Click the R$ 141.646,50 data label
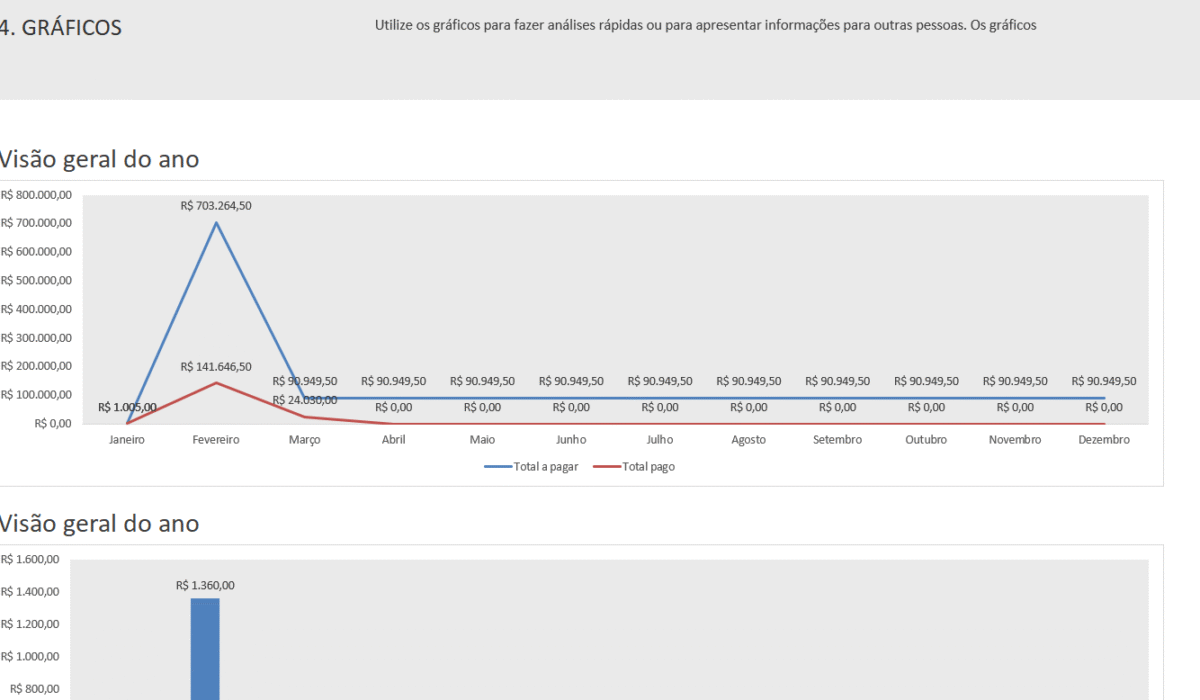Screen dimensions: 1200x700 click(x=216, y=367)
